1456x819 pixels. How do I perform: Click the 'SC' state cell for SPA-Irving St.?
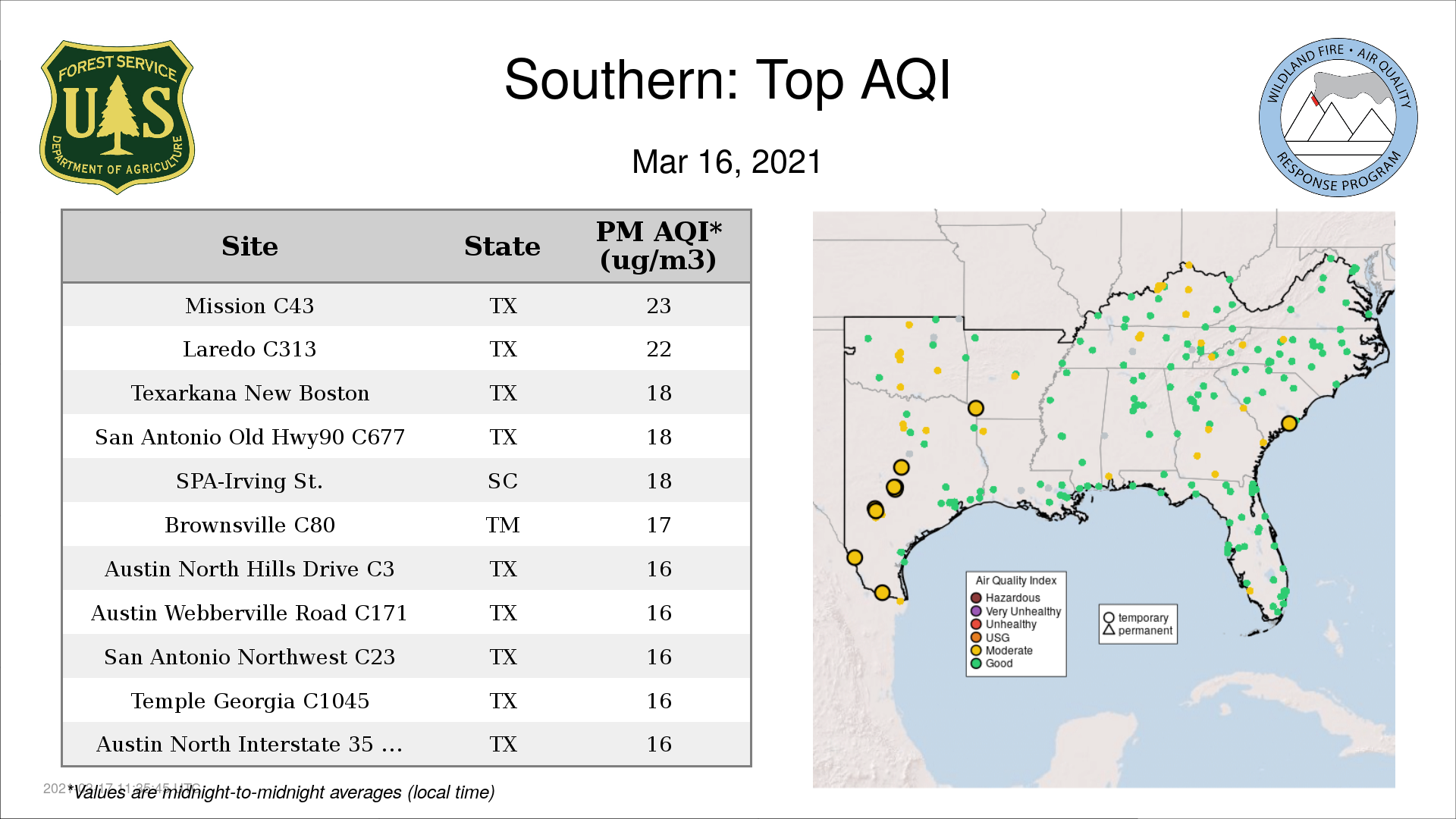pos(503,481)
